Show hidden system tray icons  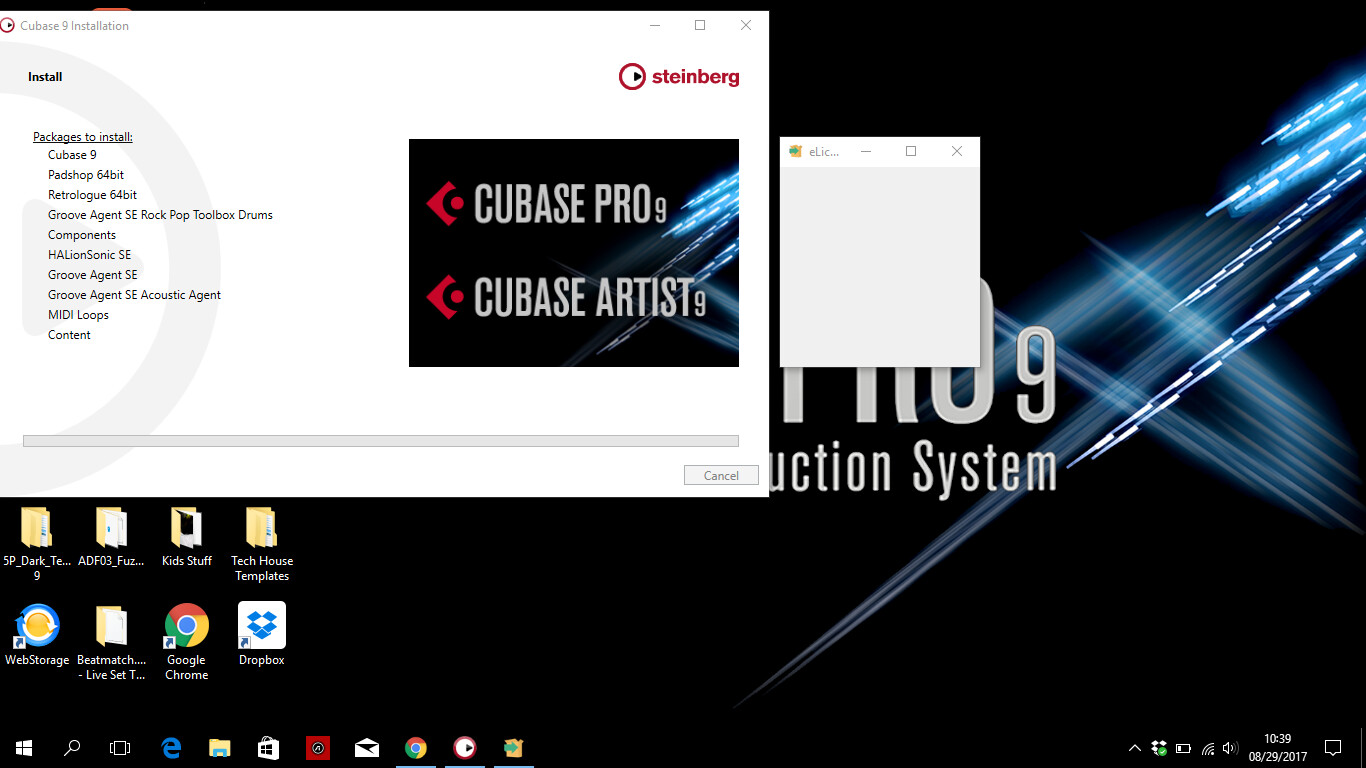click(x=1135, y=748)
